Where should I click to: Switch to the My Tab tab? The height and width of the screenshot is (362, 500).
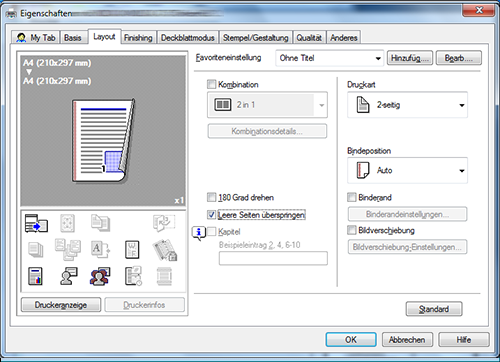click(36, 38)
